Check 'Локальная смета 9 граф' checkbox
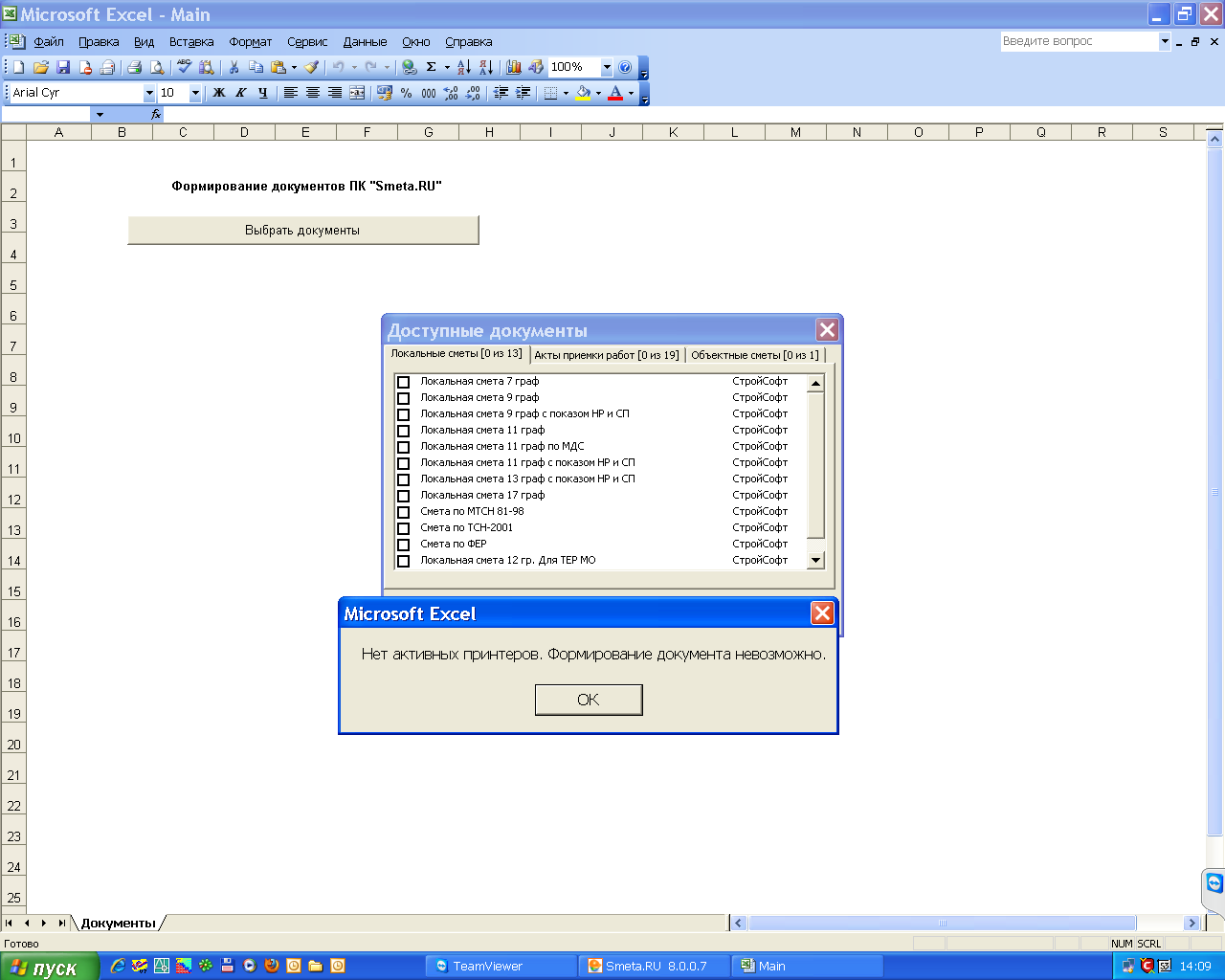Image resolution: width=1225 pixels, height=980 pixels. [x=403, y=398]
